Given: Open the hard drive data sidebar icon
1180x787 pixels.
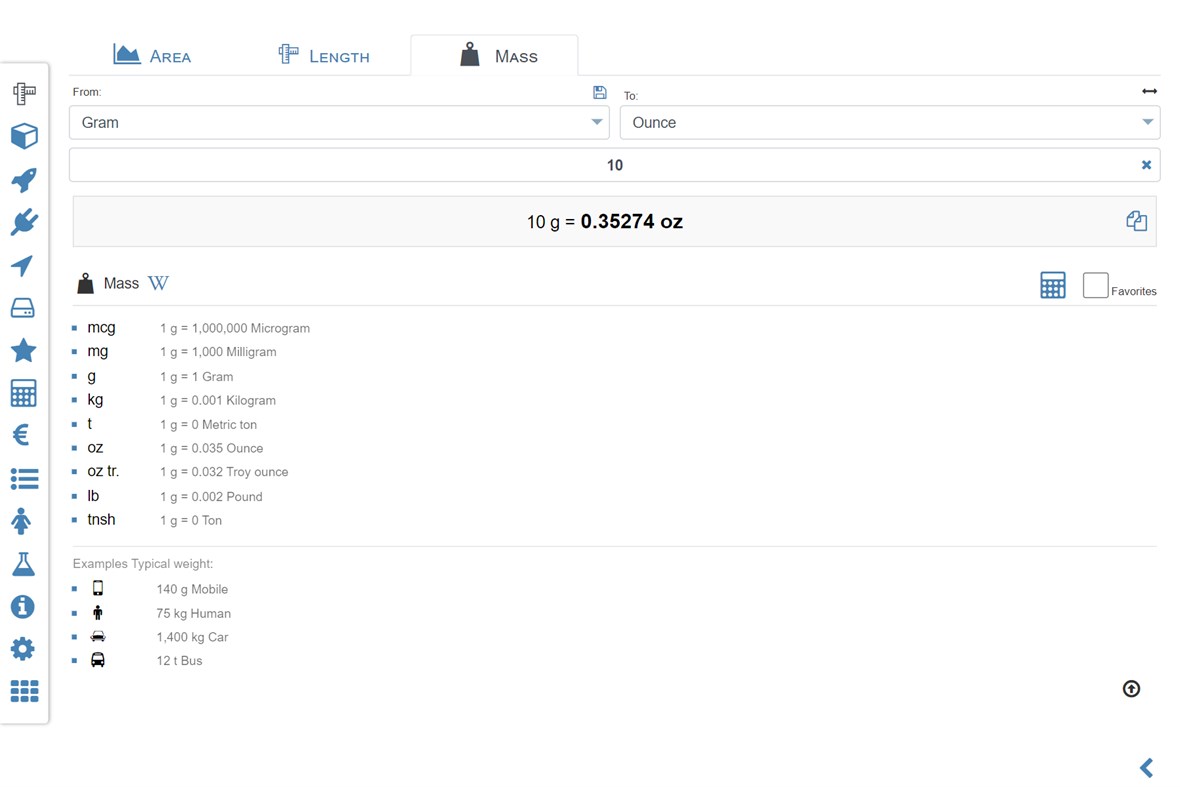Looking at the screenshot, I should tap(23, 308).
